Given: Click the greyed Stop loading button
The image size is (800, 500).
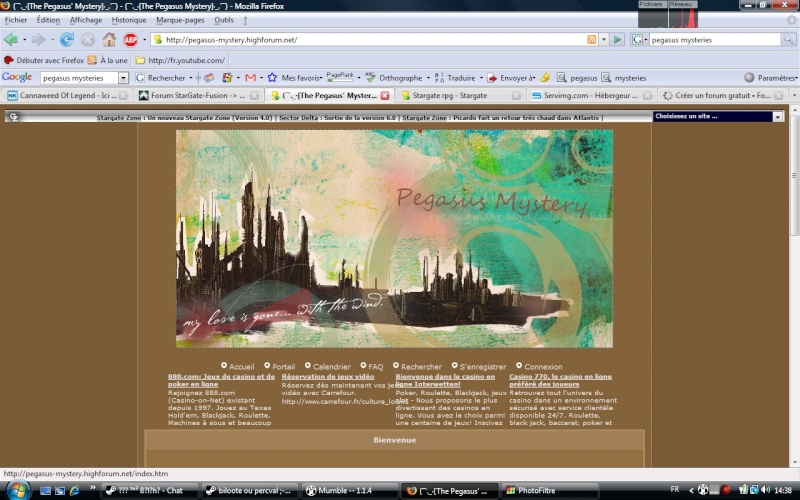Looking at the screenshot, I should pos(88,39).
